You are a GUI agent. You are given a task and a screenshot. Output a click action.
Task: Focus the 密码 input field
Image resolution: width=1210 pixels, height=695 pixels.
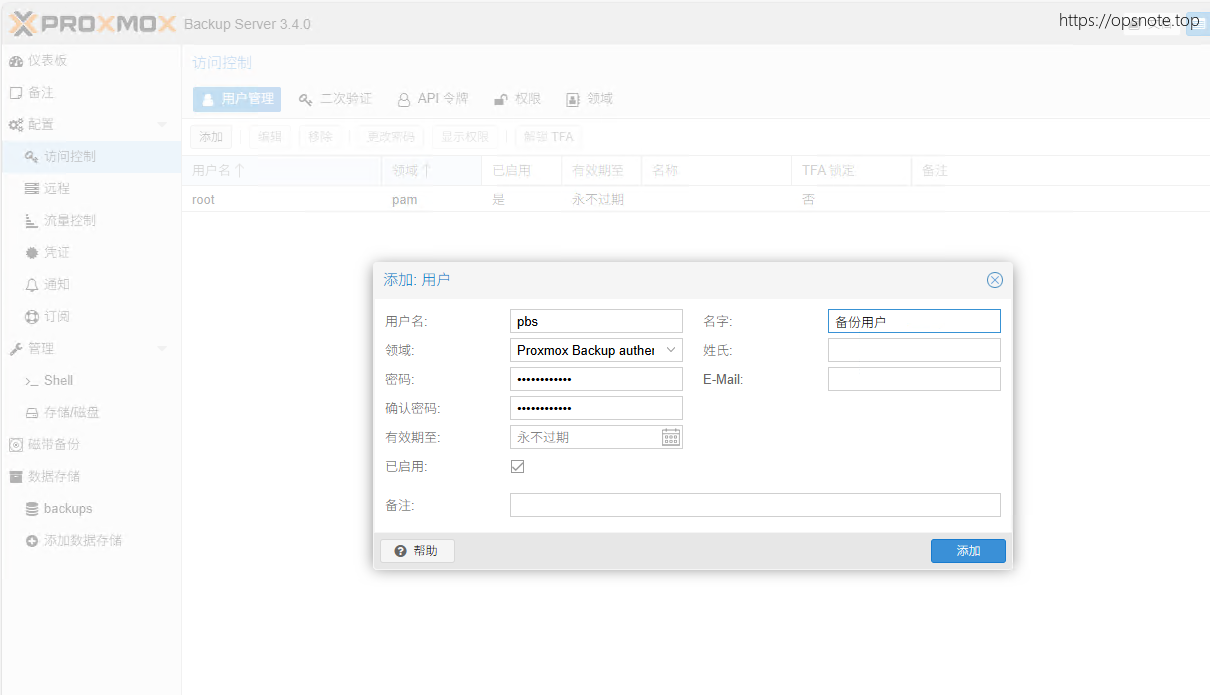point(596,379)
